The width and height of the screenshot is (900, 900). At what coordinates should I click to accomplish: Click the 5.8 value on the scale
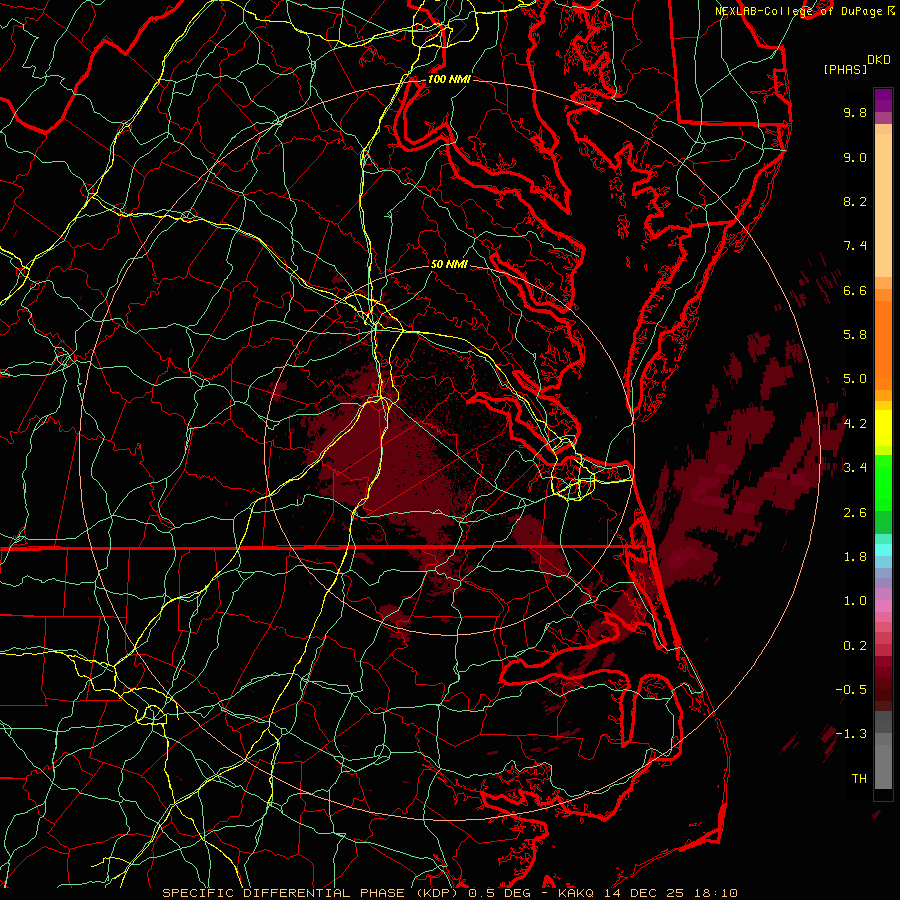pos(855,335)
